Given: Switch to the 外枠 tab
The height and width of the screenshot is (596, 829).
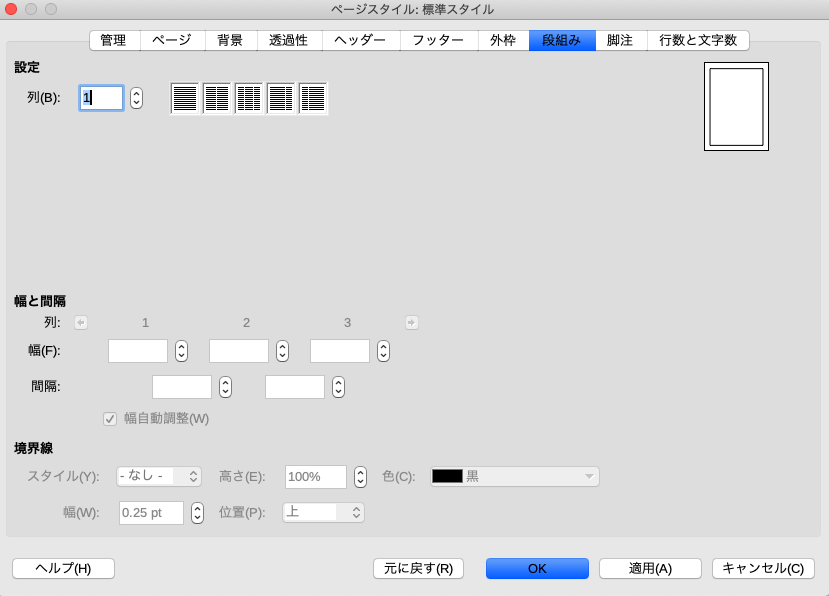Looking at the screenshot, I should tap(503, 40).
